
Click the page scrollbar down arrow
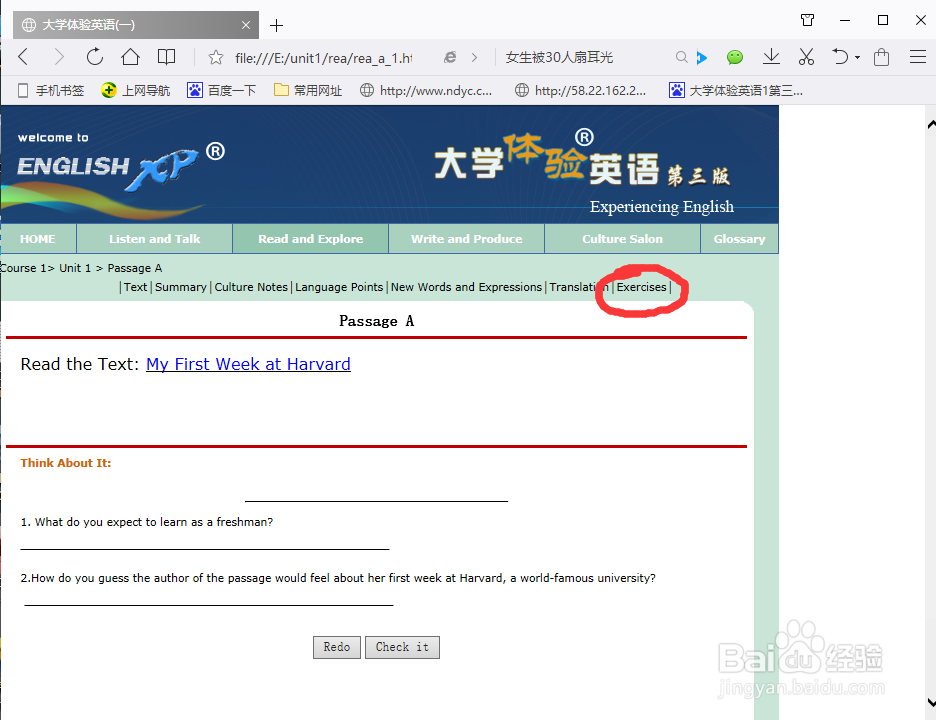point(931,702)
